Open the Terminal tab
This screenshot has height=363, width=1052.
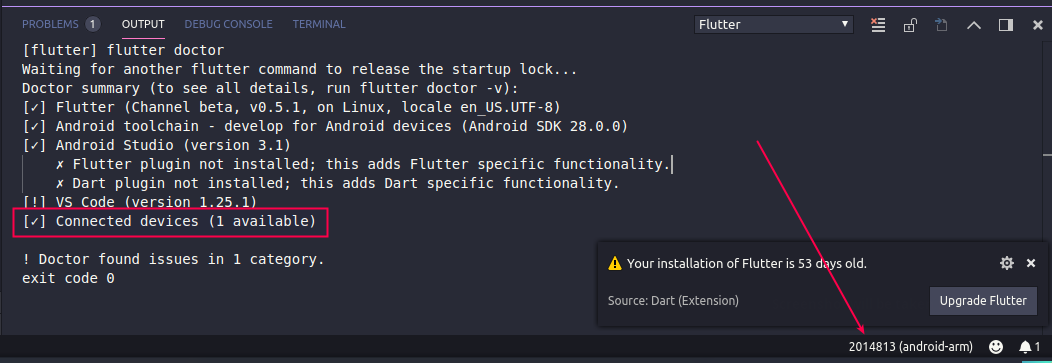(x=319, y=24)
